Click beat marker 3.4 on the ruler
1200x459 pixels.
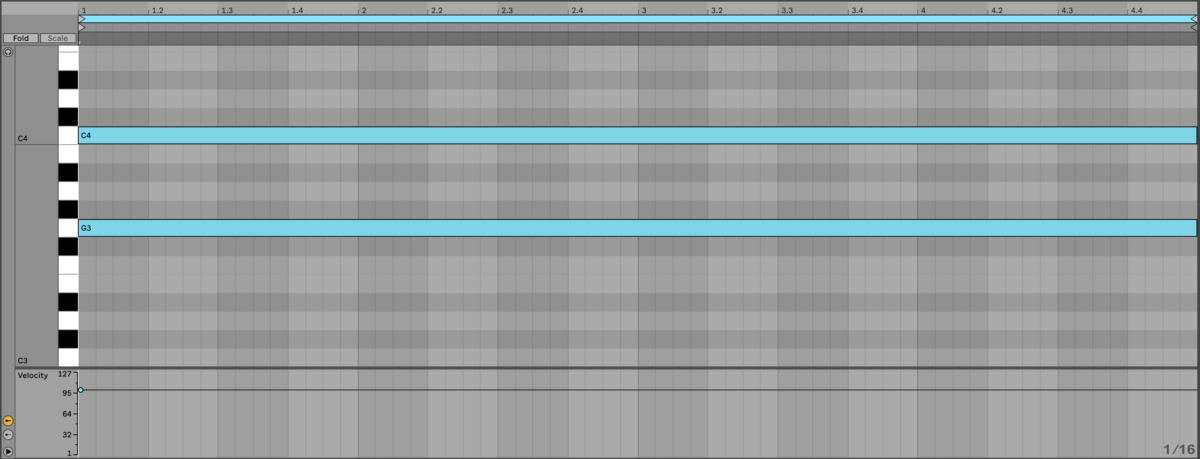coord(857,10)
